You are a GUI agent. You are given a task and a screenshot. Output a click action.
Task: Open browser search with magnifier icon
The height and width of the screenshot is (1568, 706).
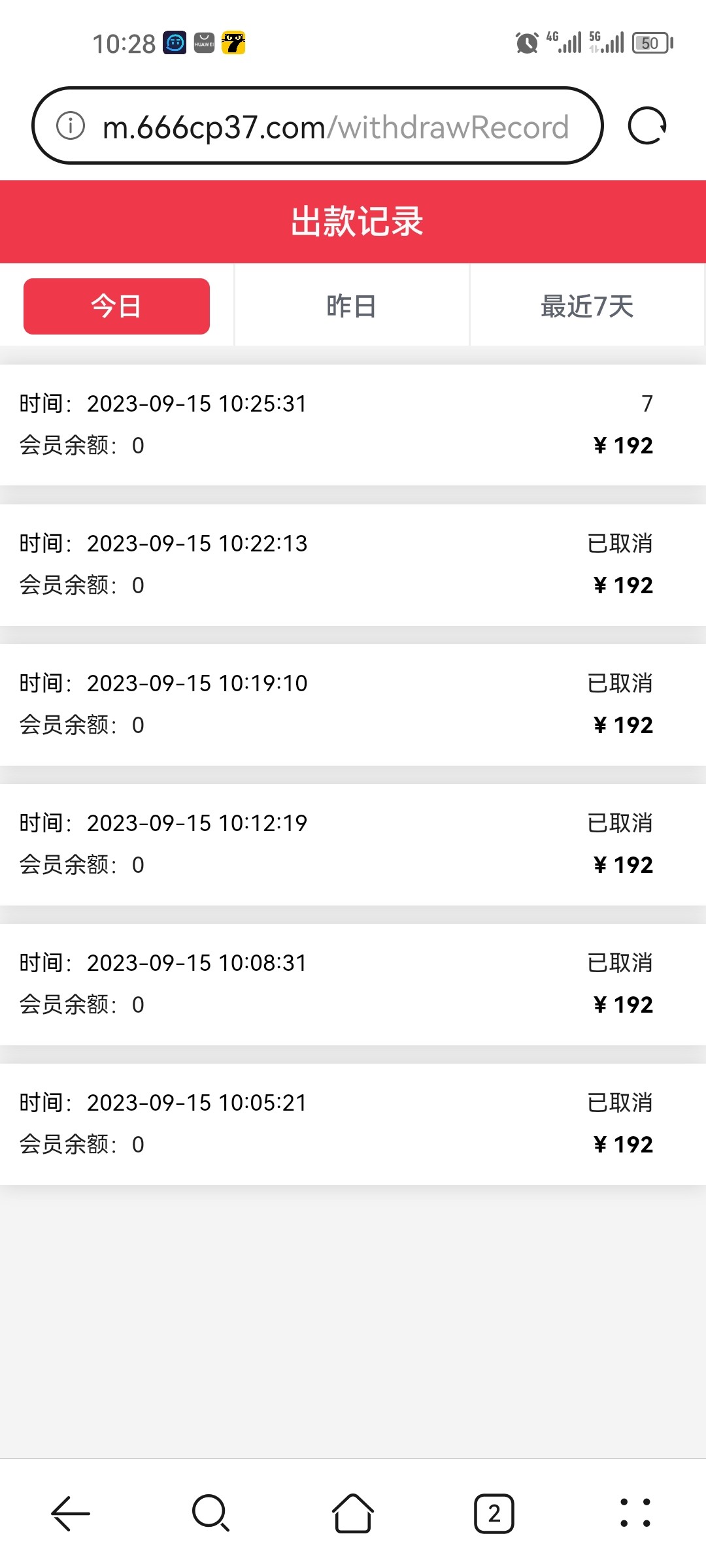[210, 1513]
